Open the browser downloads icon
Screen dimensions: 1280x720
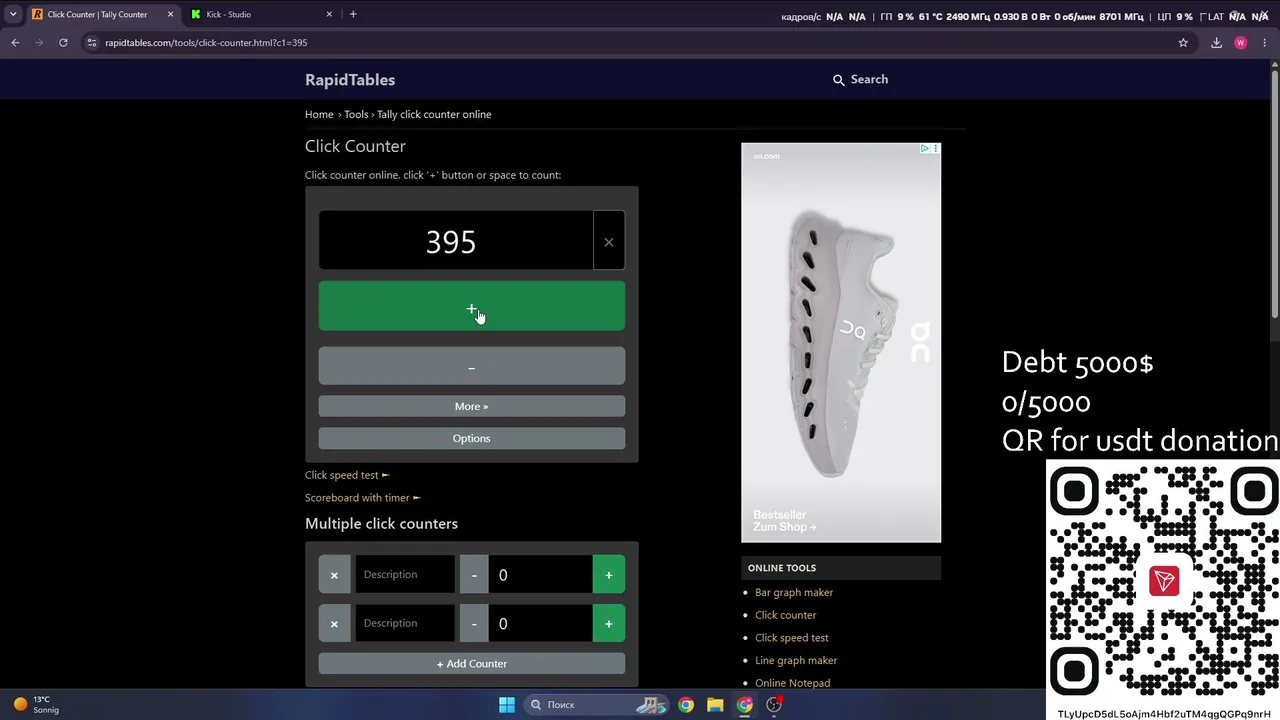(1216, 43)
